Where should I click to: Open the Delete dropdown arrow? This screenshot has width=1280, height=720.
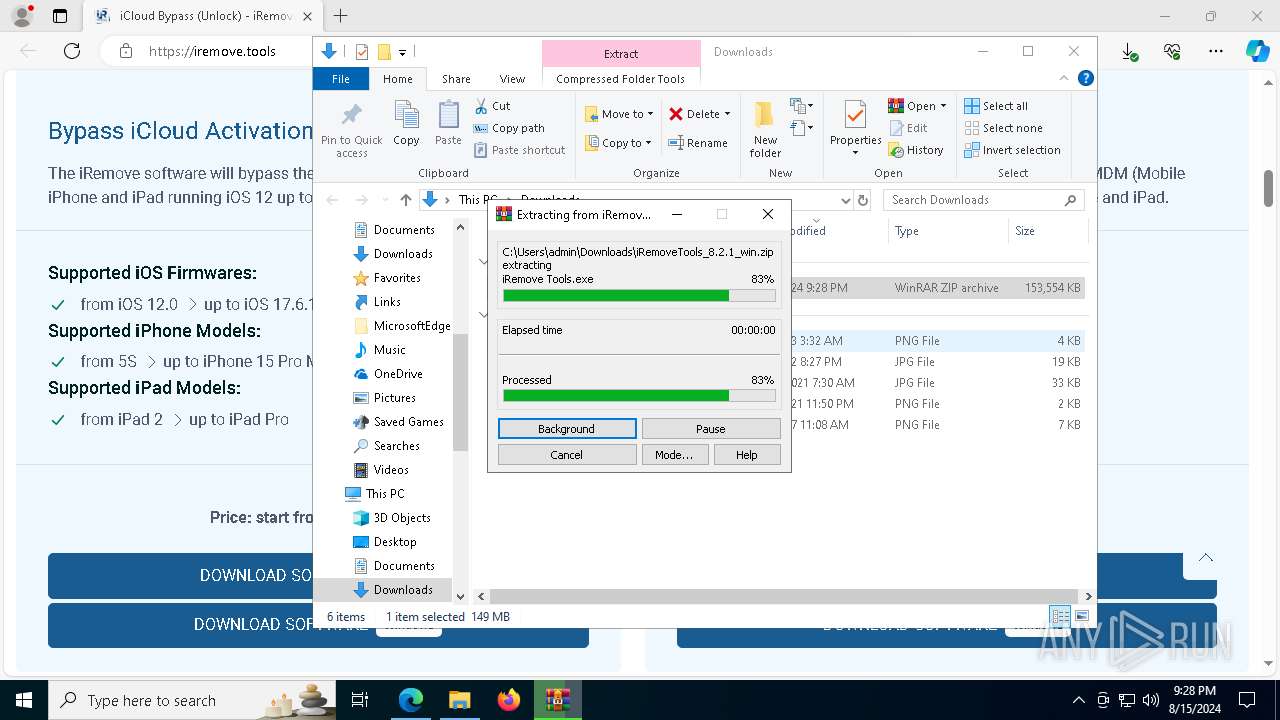click(727, 114)
